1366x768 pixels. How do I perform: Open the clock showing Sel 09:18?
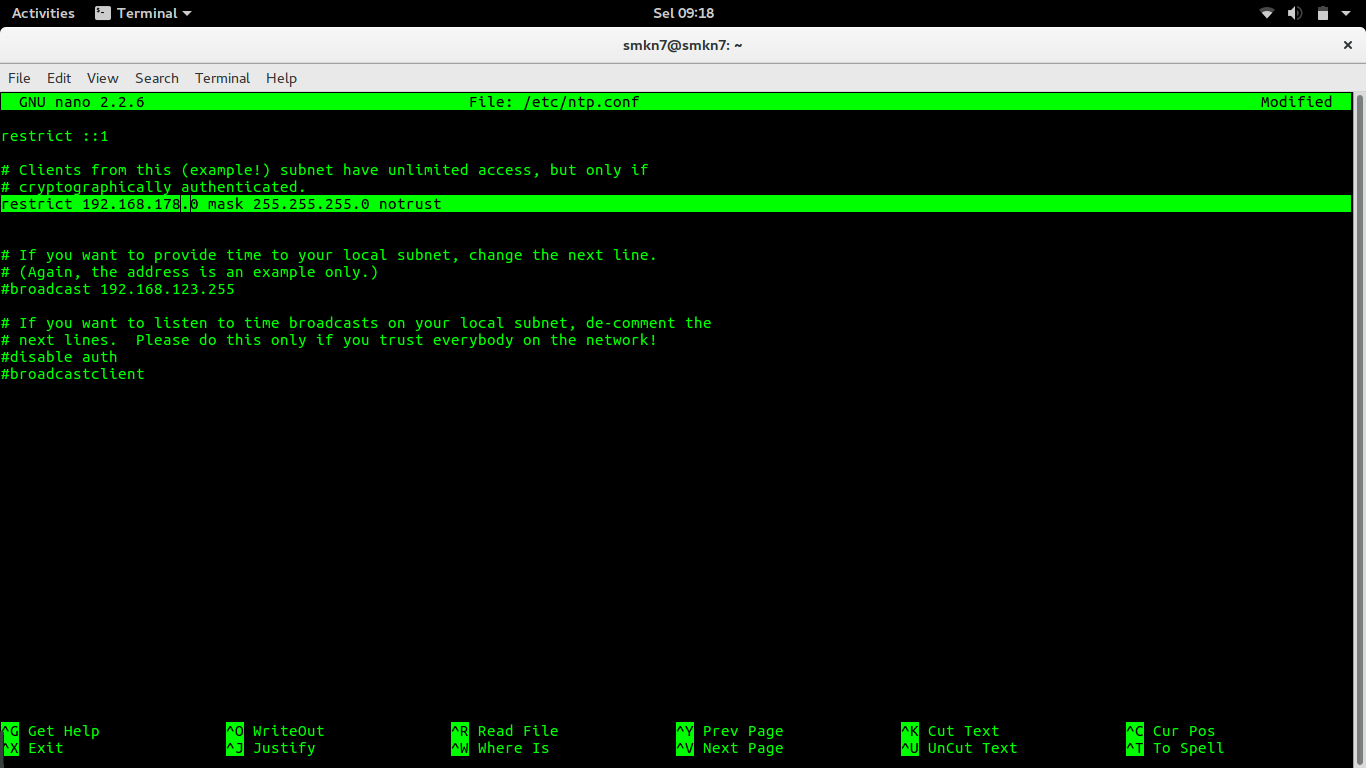click(x=683, y=13)
